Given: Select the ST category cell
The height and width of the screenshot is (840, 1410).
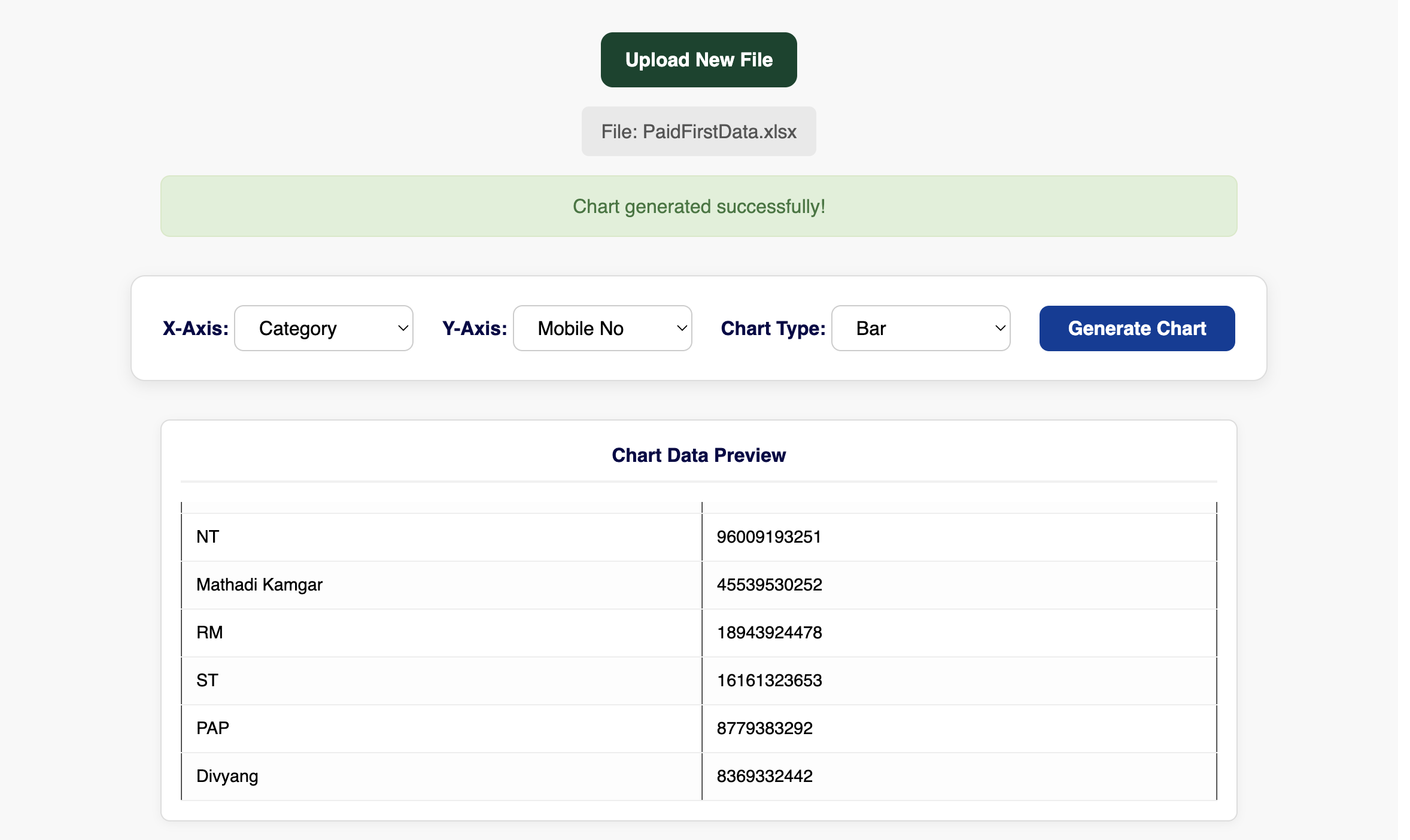Looking at the screenshot, I should coord(442,681).
